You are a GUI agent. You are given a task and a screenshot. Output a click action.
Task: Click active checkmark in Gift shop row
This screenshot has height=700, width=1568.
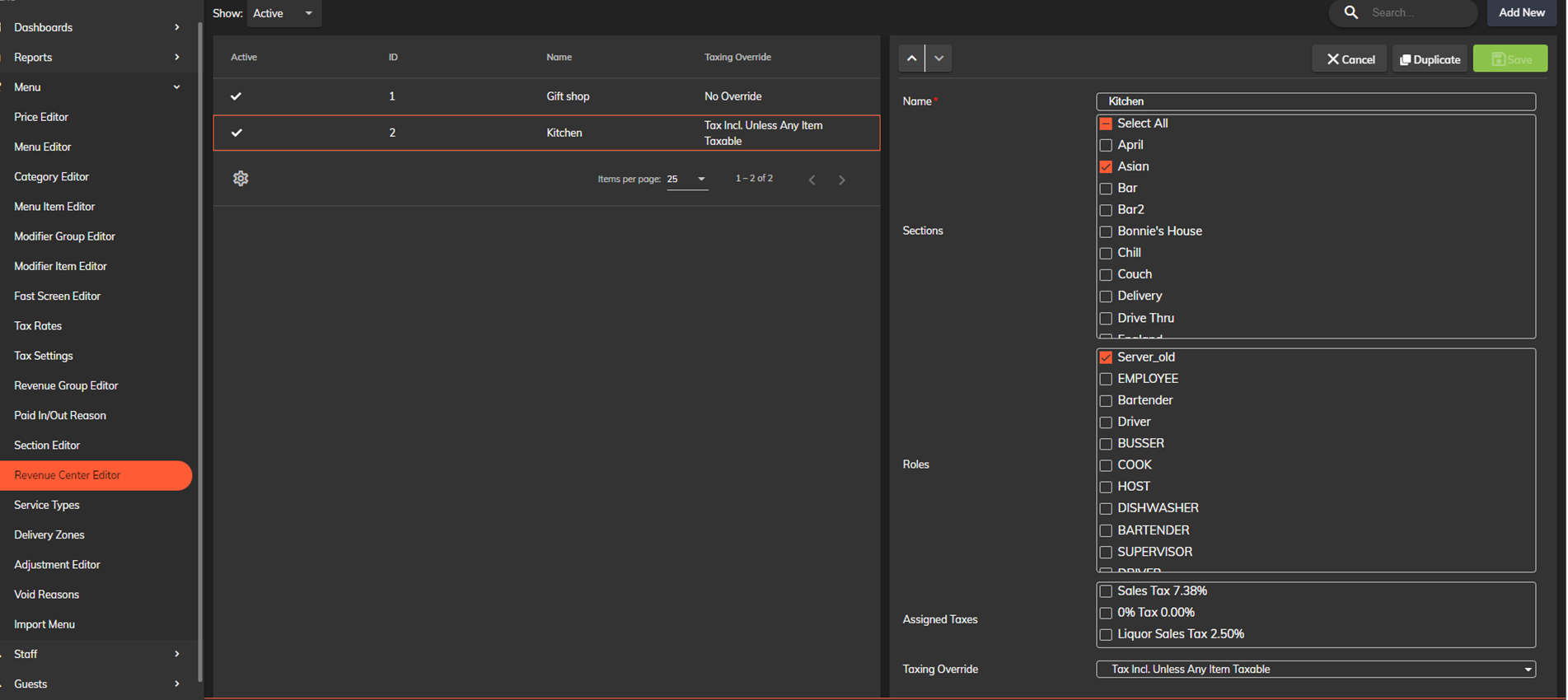(236, 96)
